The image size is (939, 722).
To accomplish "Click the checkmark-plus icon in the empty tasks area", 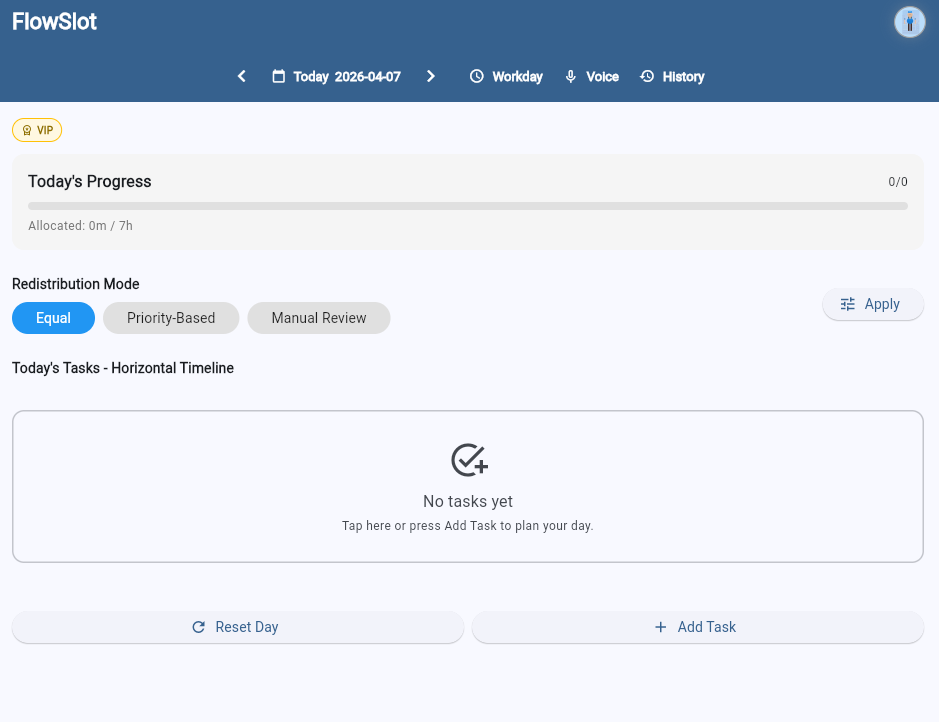I will click(467, 459).
